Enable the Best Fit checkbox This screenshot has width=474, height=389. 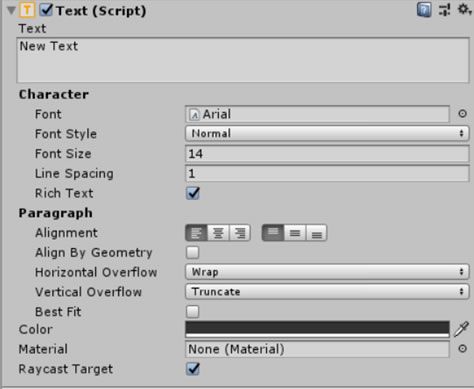193,312
